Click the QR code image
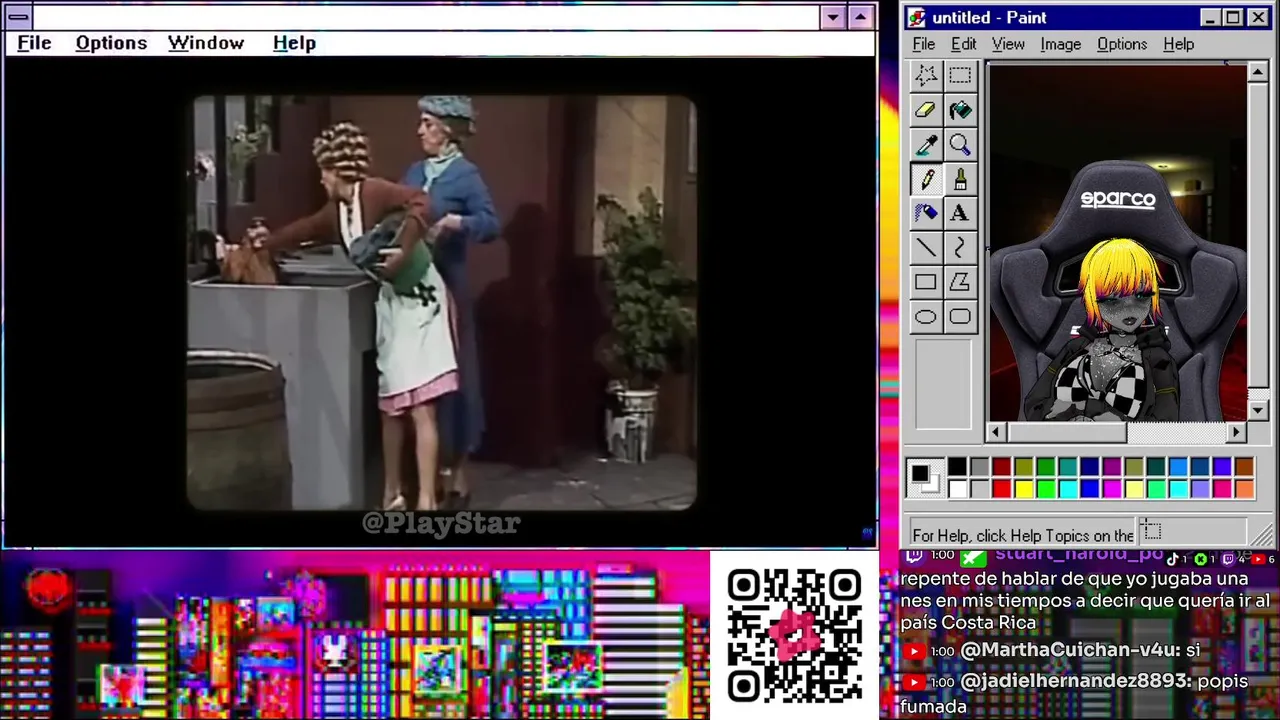The width and height of the screenshot is (1280, 720). click(795, 635)
